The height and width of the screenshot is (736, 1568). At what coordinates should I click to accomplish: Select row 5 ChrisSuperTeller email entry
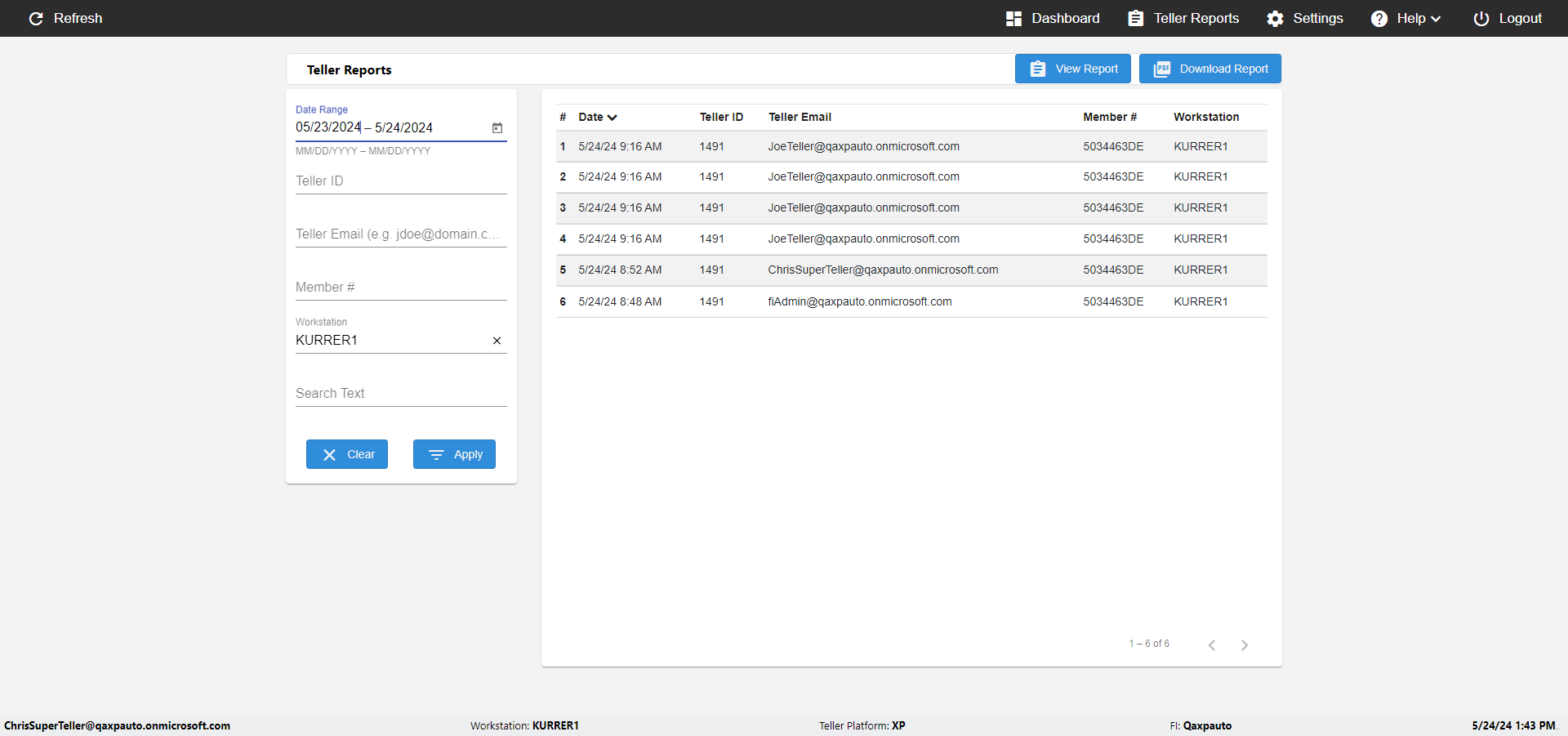pos(883,270)
